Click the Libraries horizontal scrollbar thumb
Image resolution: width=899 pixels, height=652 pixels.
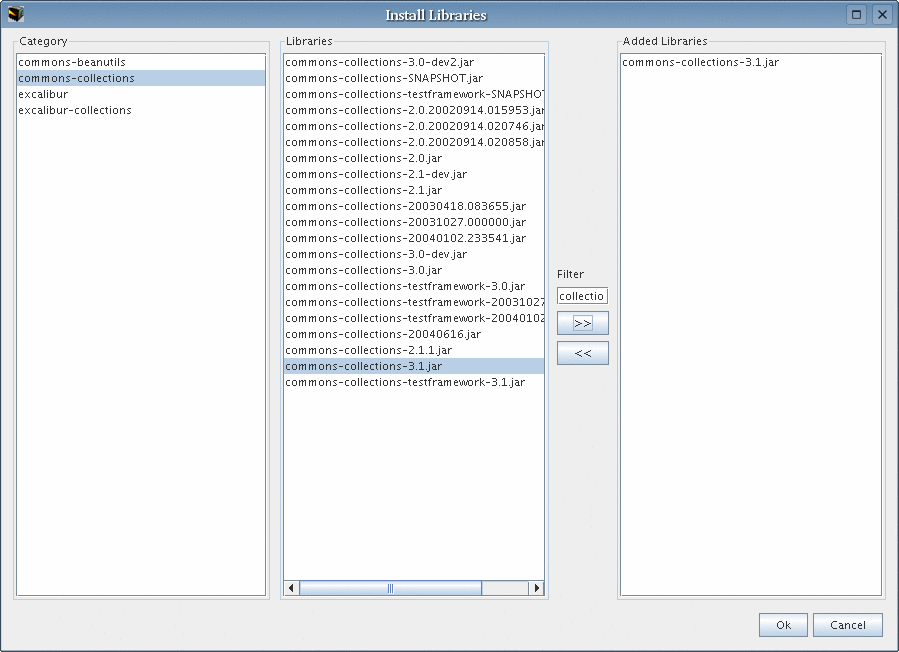click(x=390, y=588)
